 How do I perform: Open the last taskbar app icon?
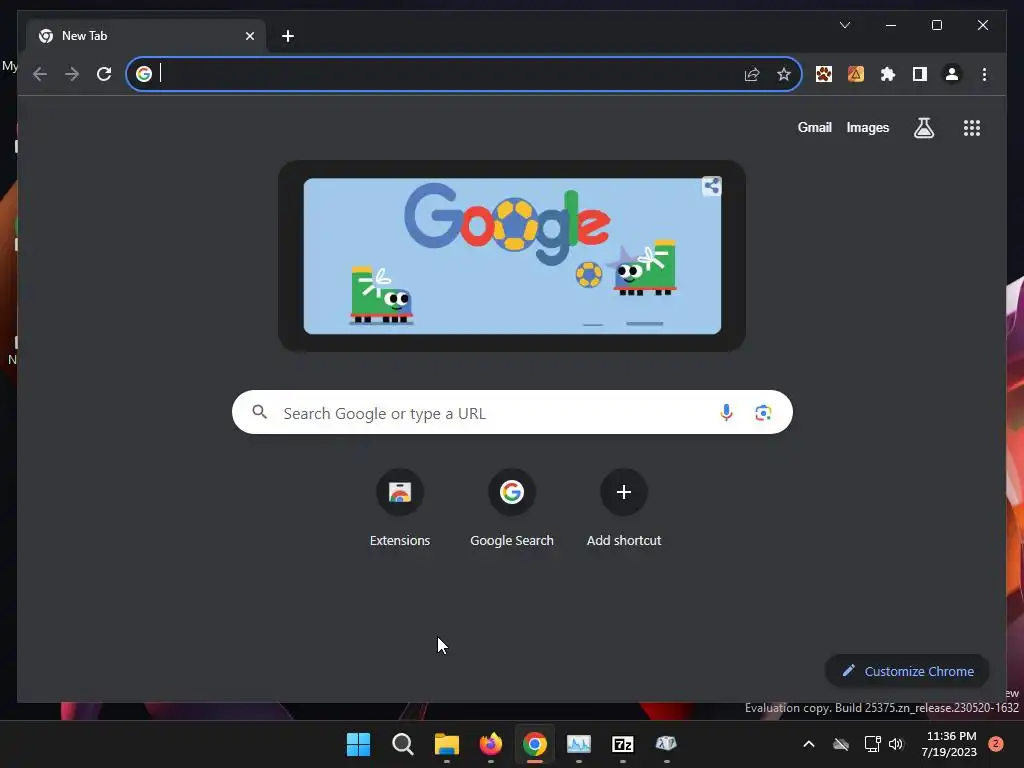point(666,744)
